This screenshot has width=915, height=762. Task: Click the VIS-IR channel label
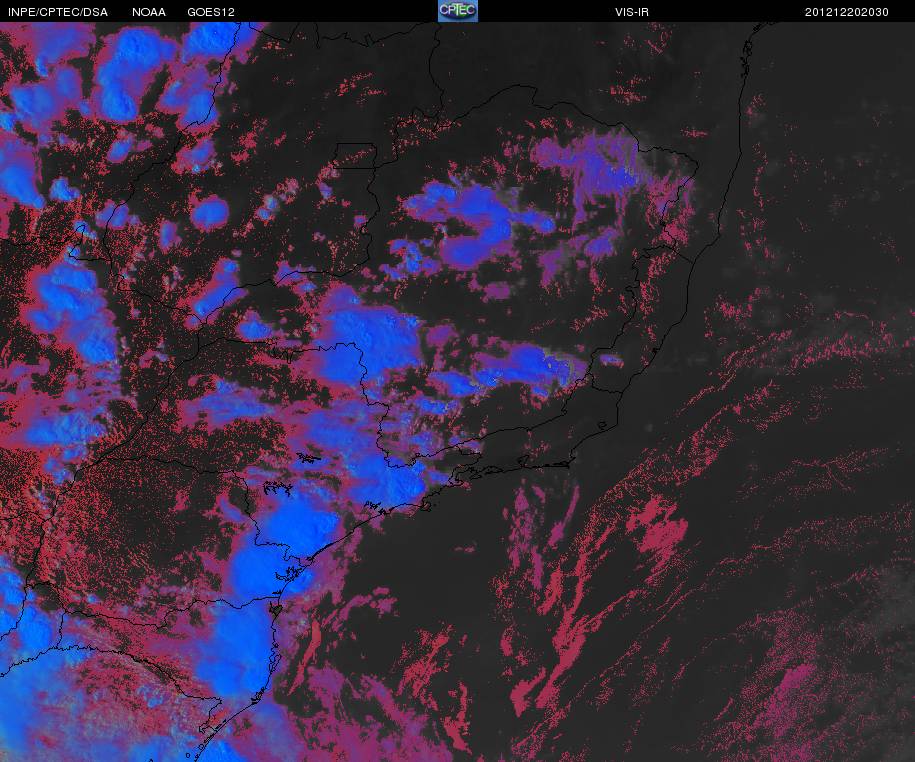631,12
